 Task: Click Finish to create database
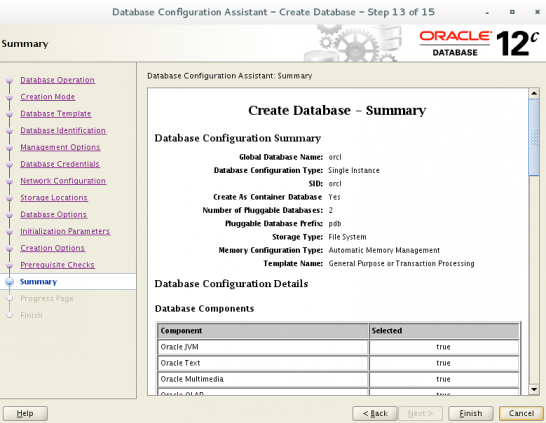471,413
